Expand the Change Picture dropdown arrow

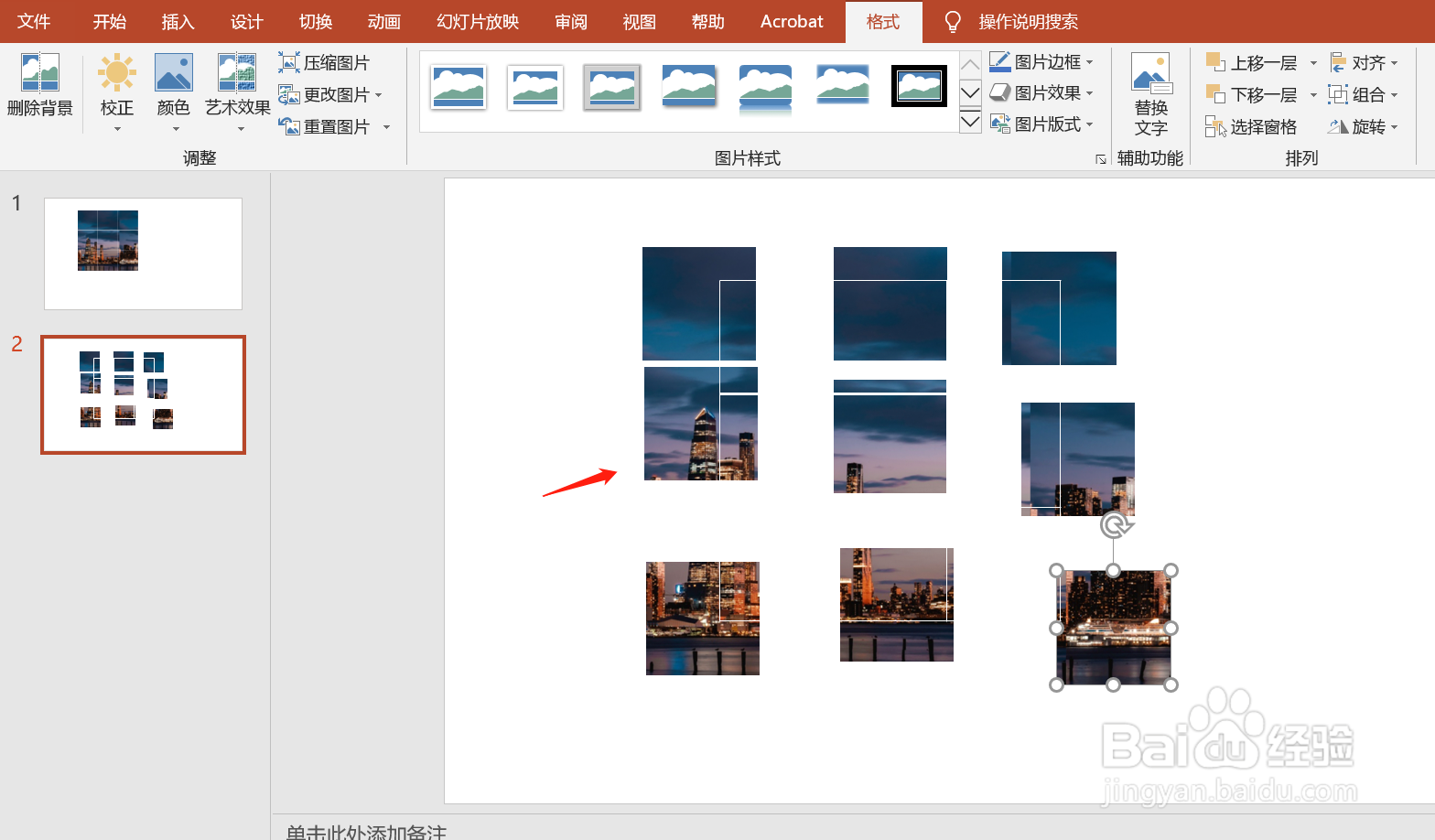[378, 95]
